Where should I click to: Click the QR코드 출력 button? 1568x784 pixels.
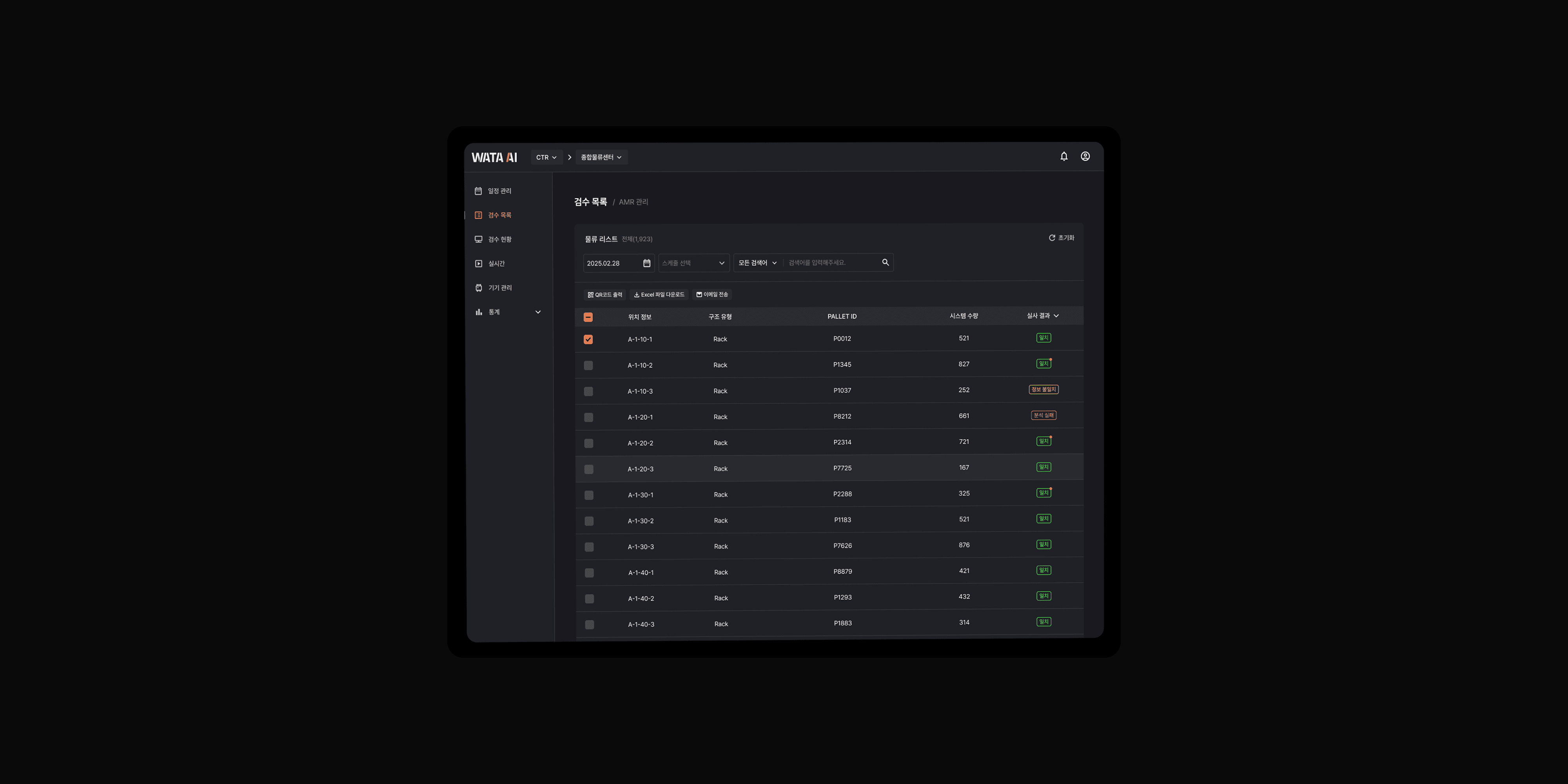[x=604, y=295]
